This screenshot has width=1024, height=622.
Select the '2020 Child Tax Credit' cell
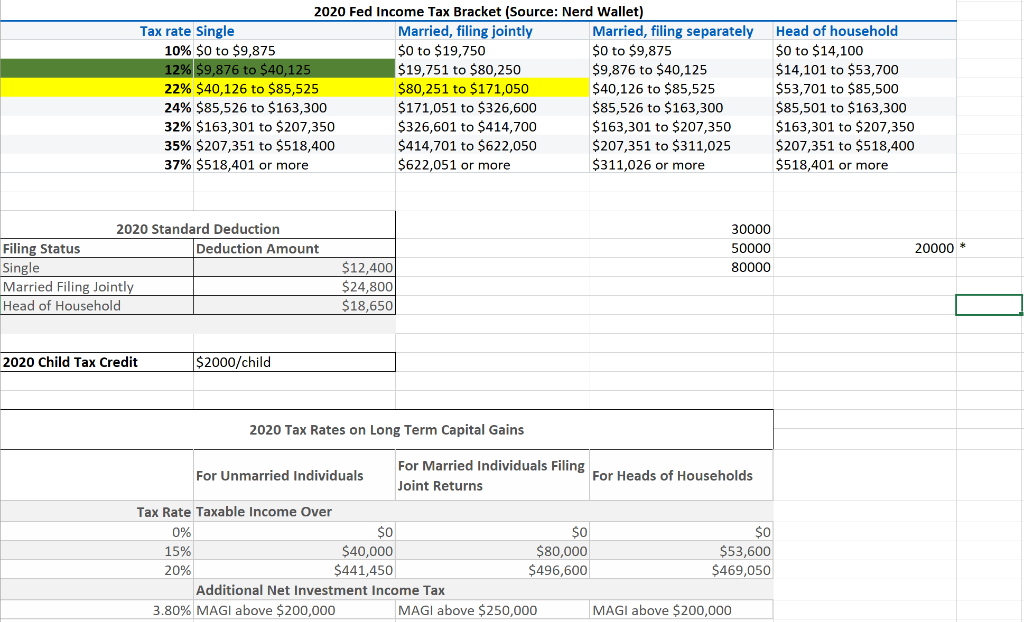pos(97,362)
